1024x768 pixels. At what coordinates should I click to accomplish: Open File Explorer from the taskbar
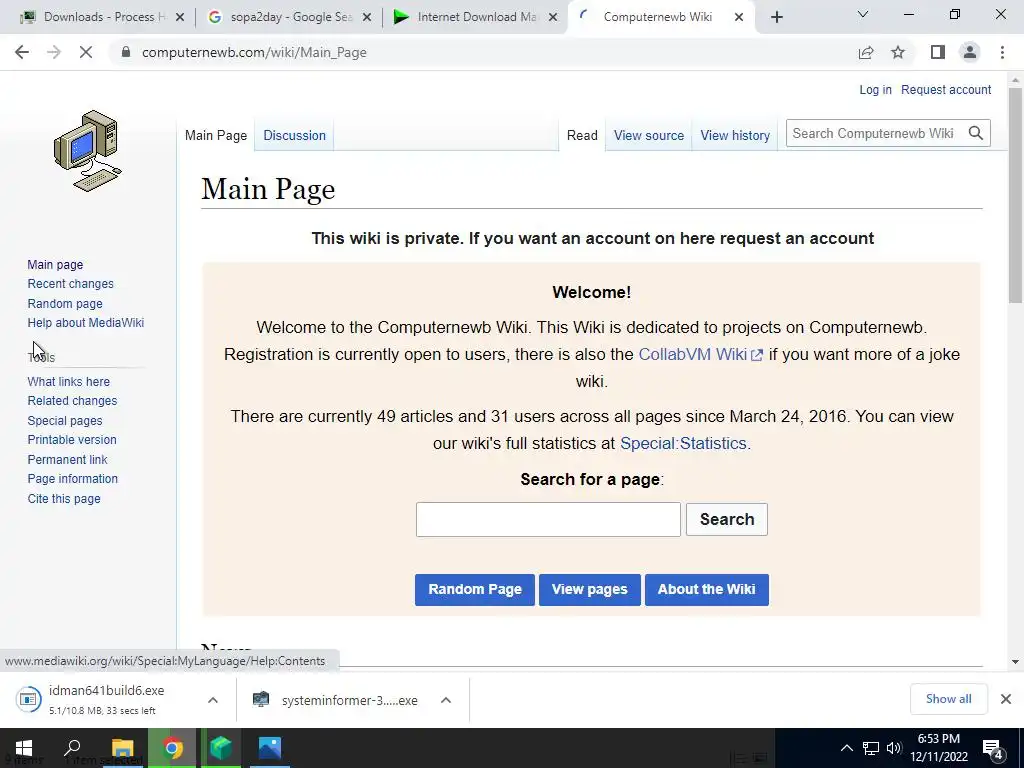coord(122,748)
